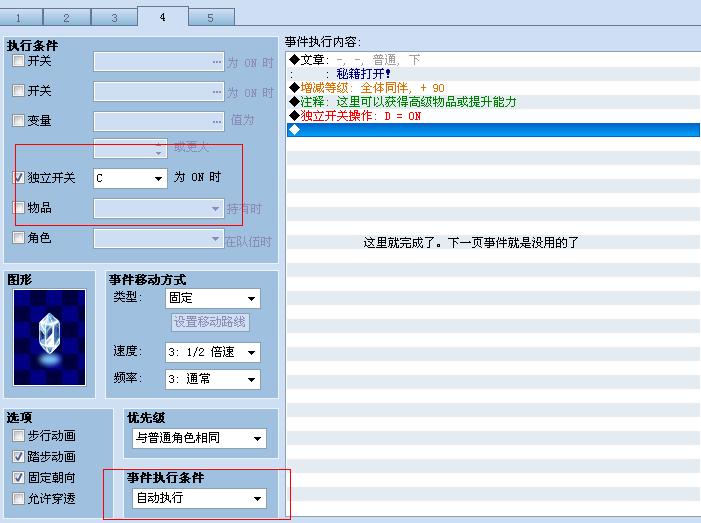Click ellipsis button of second 开关 field

pos(217,92)
